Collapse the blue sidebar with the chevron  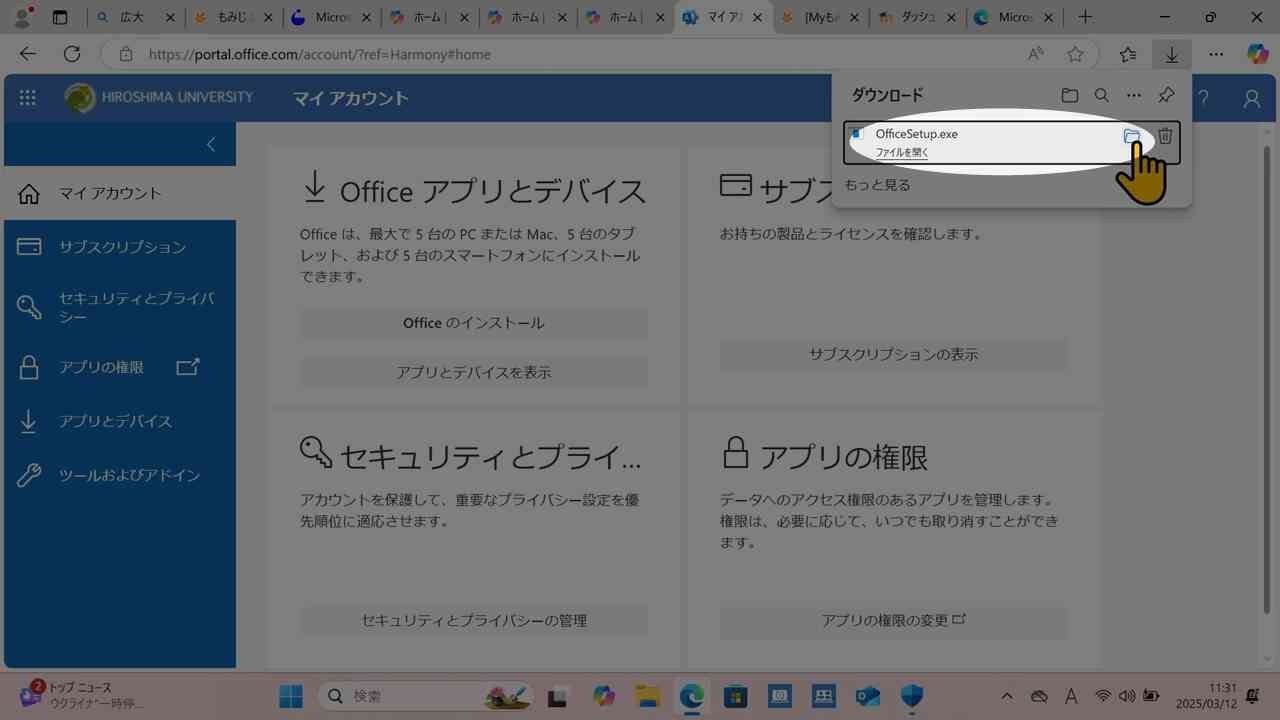click(210, 144)
